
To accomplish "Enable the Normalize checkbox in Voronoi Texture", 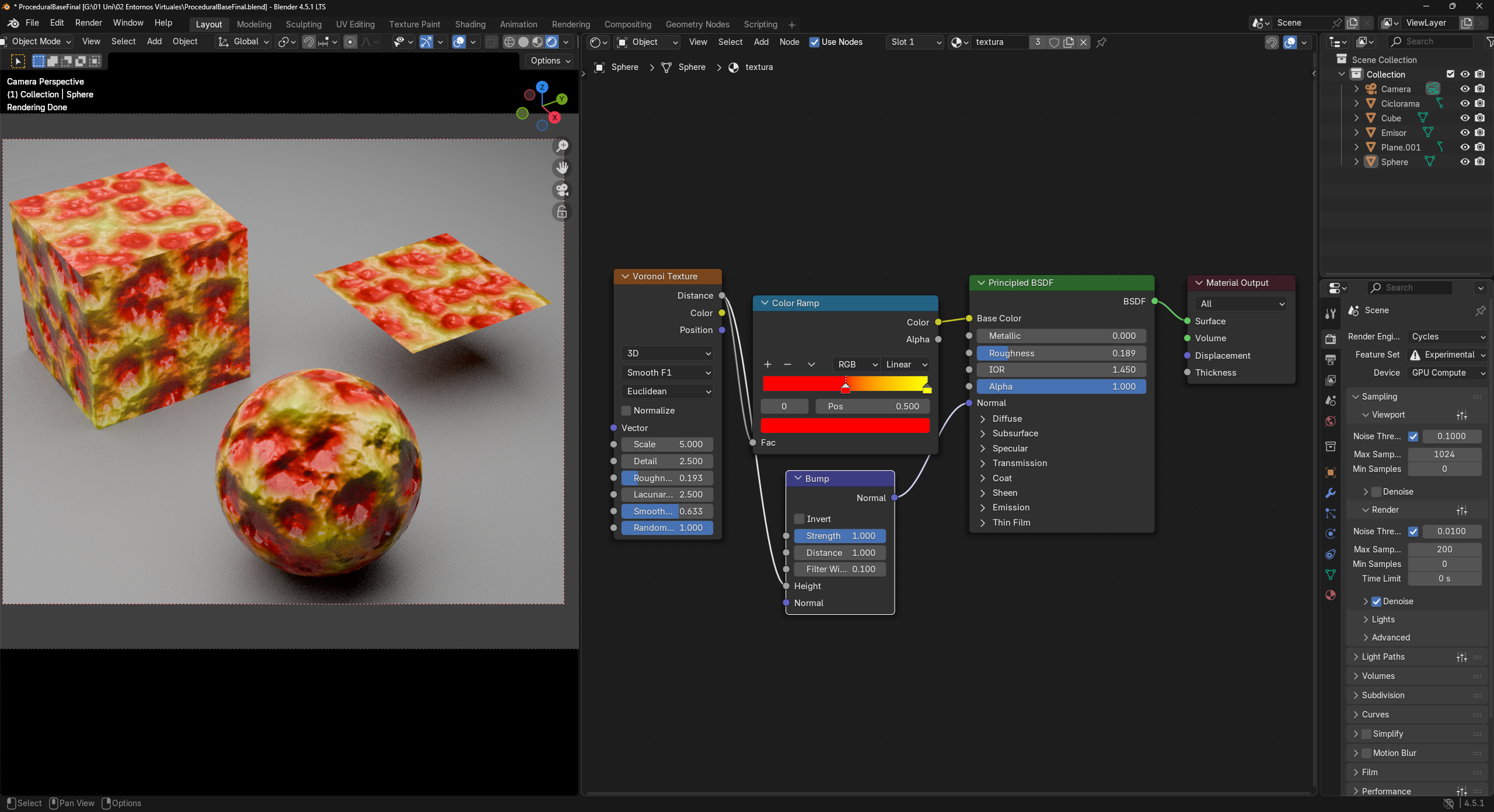I will 626,411.
